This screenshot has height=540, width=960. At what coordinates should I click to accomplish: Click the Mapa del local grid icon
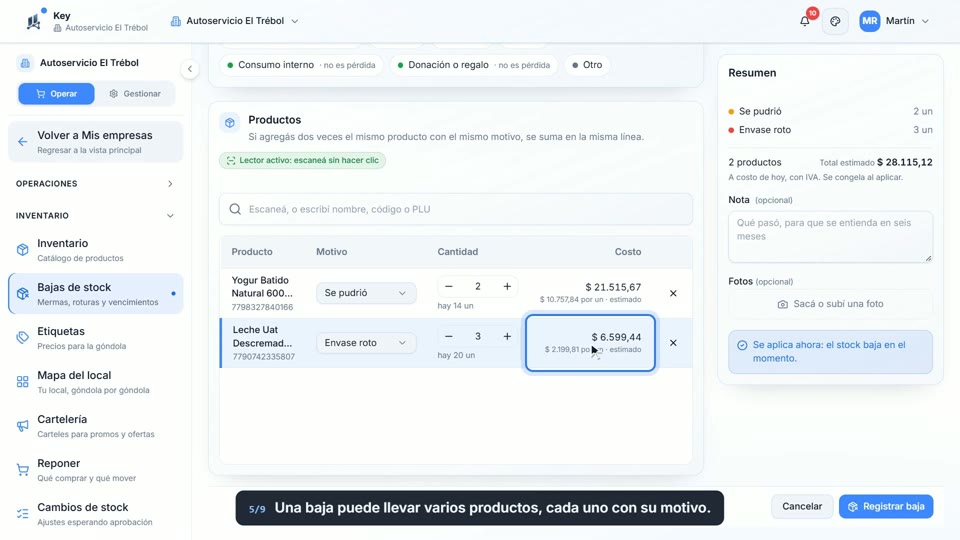pyautogui.click(x=23, y=382)
